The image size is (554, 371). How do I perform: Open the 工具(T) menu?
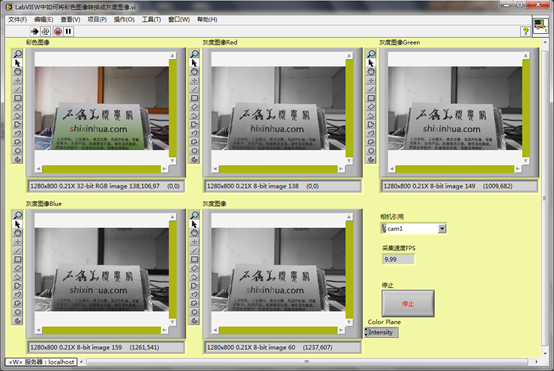tap(151, 19)
